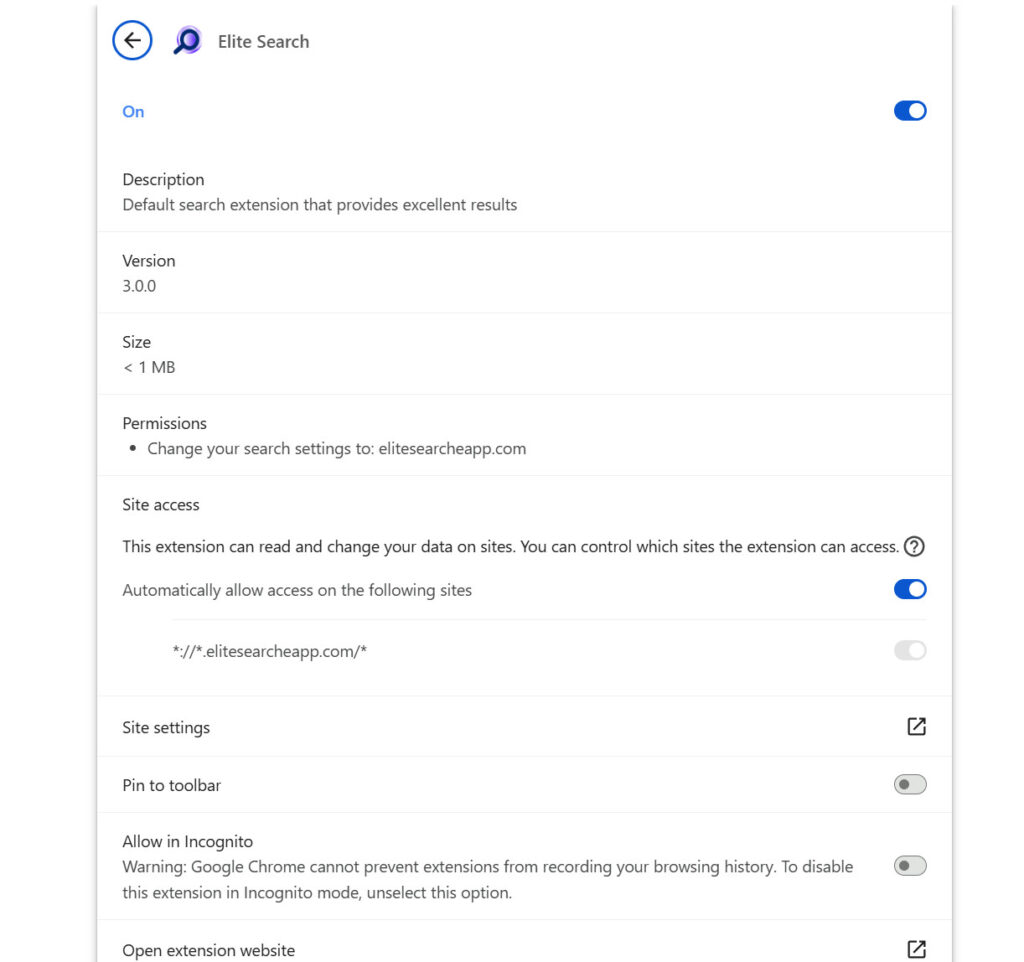The width and height of the screenshot is (1024, 962).
Task: Click the '< 1 MB' size value
Action: [149, 368]
